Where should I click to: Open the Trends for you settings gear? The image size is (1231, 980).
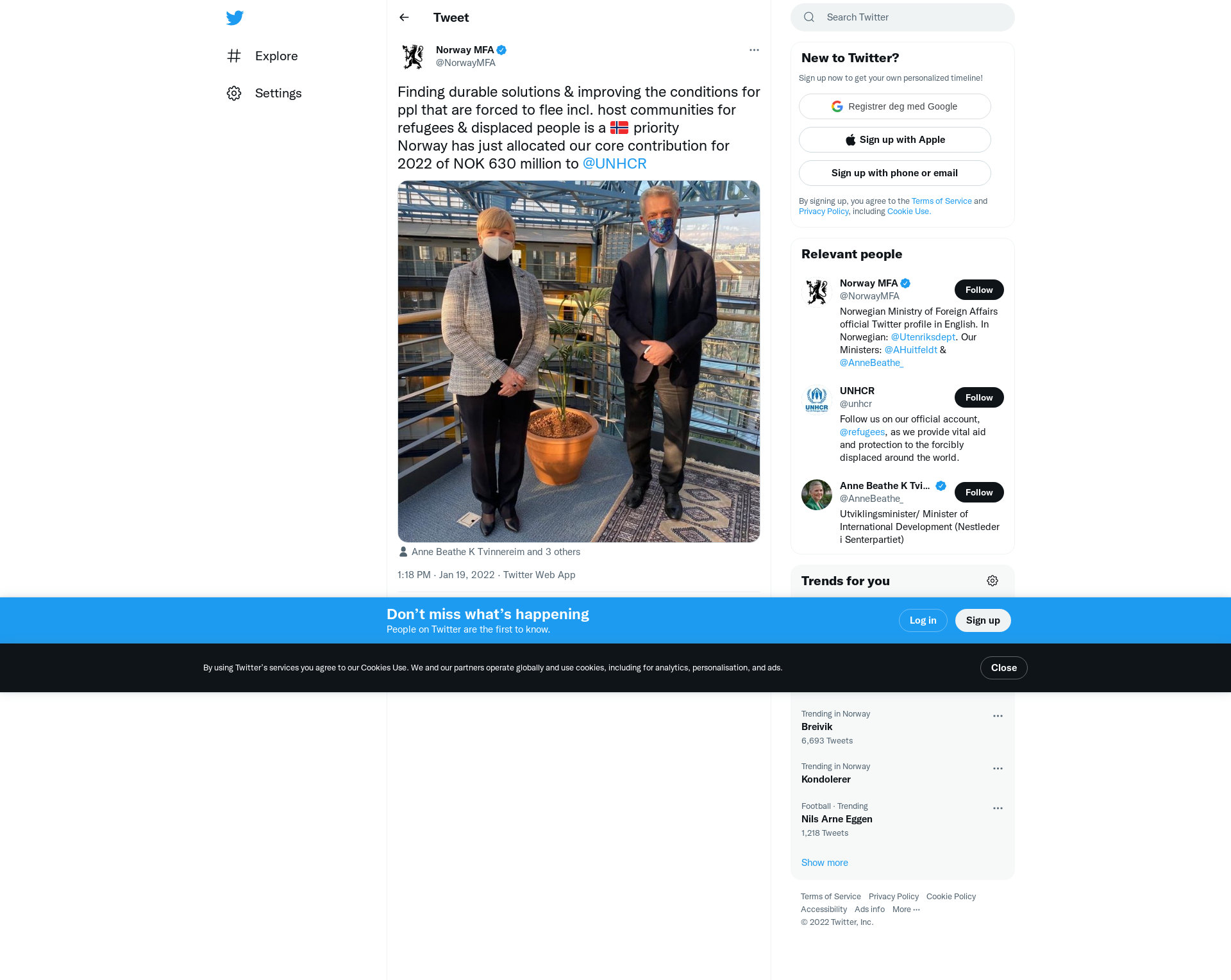pos(992,581)
